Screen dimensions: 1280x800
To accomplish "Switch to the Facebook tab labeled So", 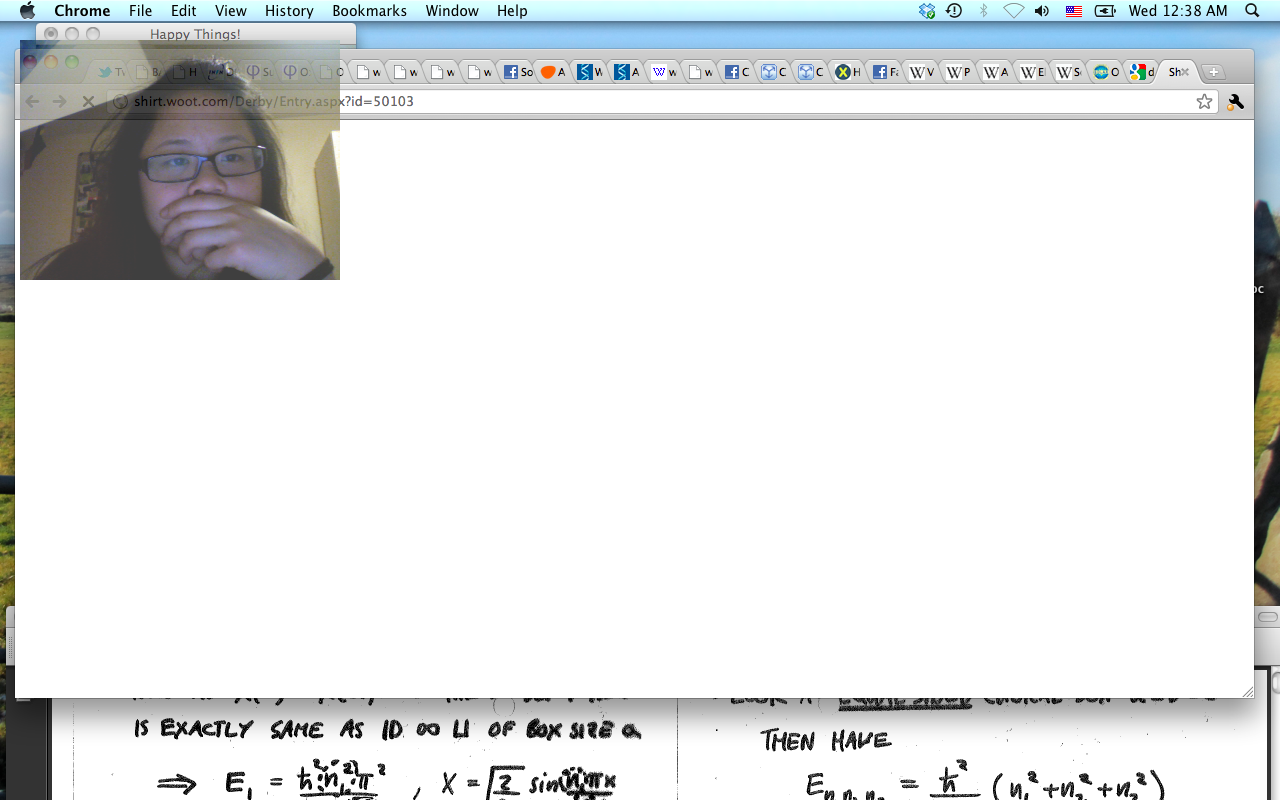I will click(518, 72).
